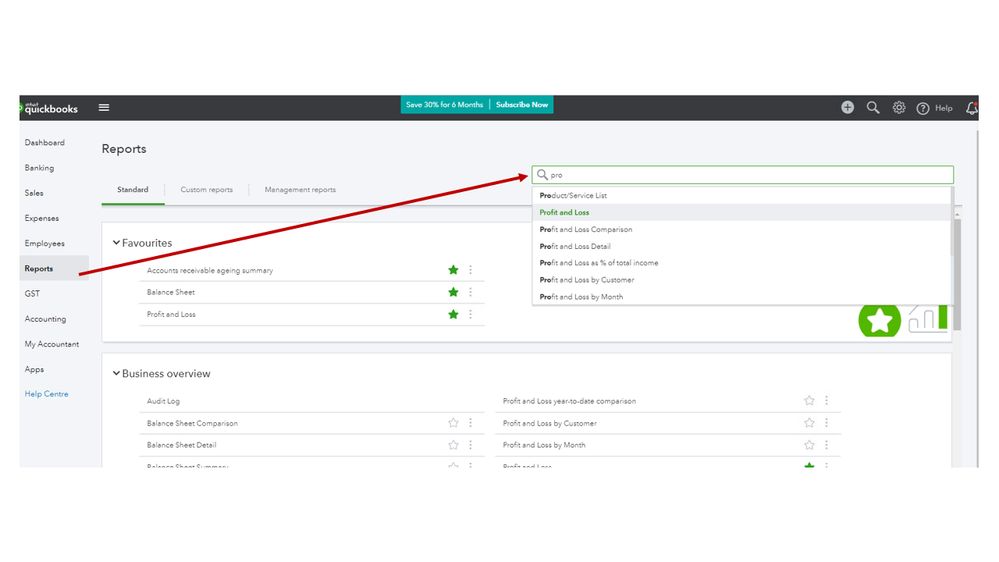Click the Subscribe Now button
The image size is (999, 562).
(x=522, y=104)
